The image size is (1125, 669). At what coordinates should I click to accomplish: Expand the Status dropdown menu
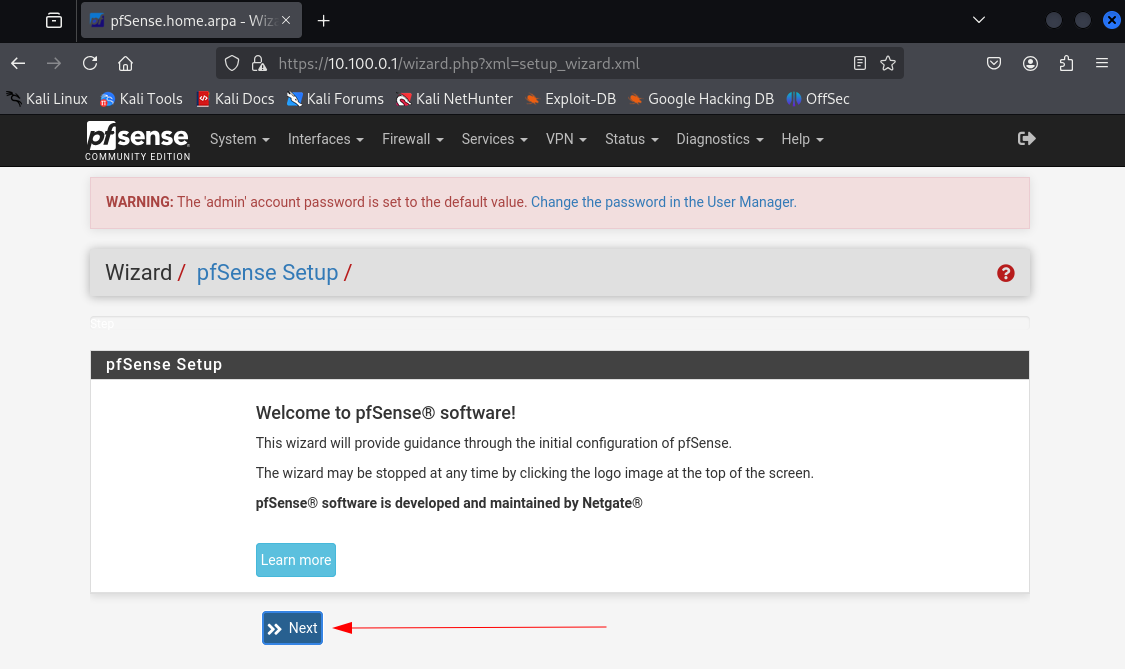[631, 139]
